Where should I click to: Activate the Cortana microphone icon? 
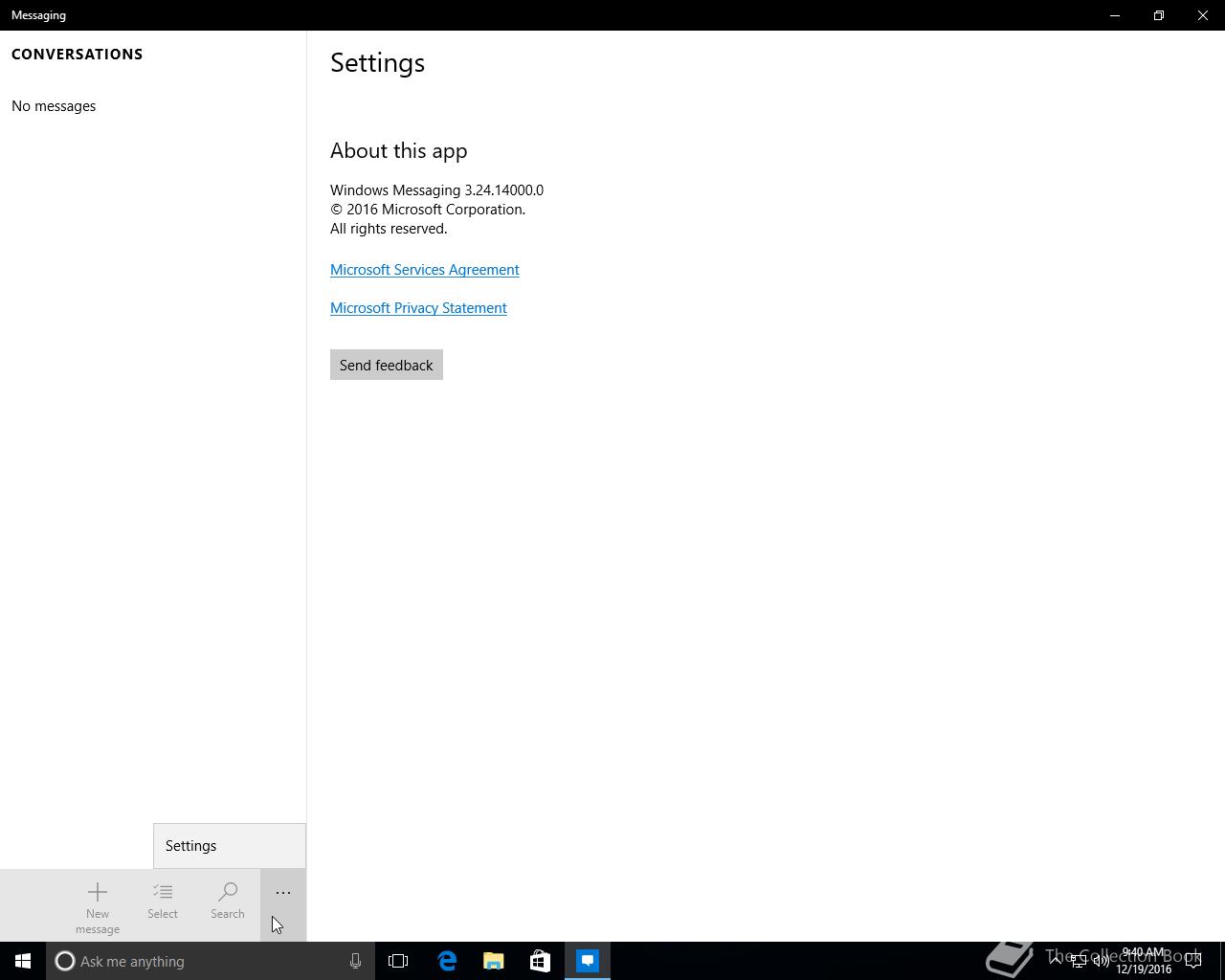[x=355, y=961]
